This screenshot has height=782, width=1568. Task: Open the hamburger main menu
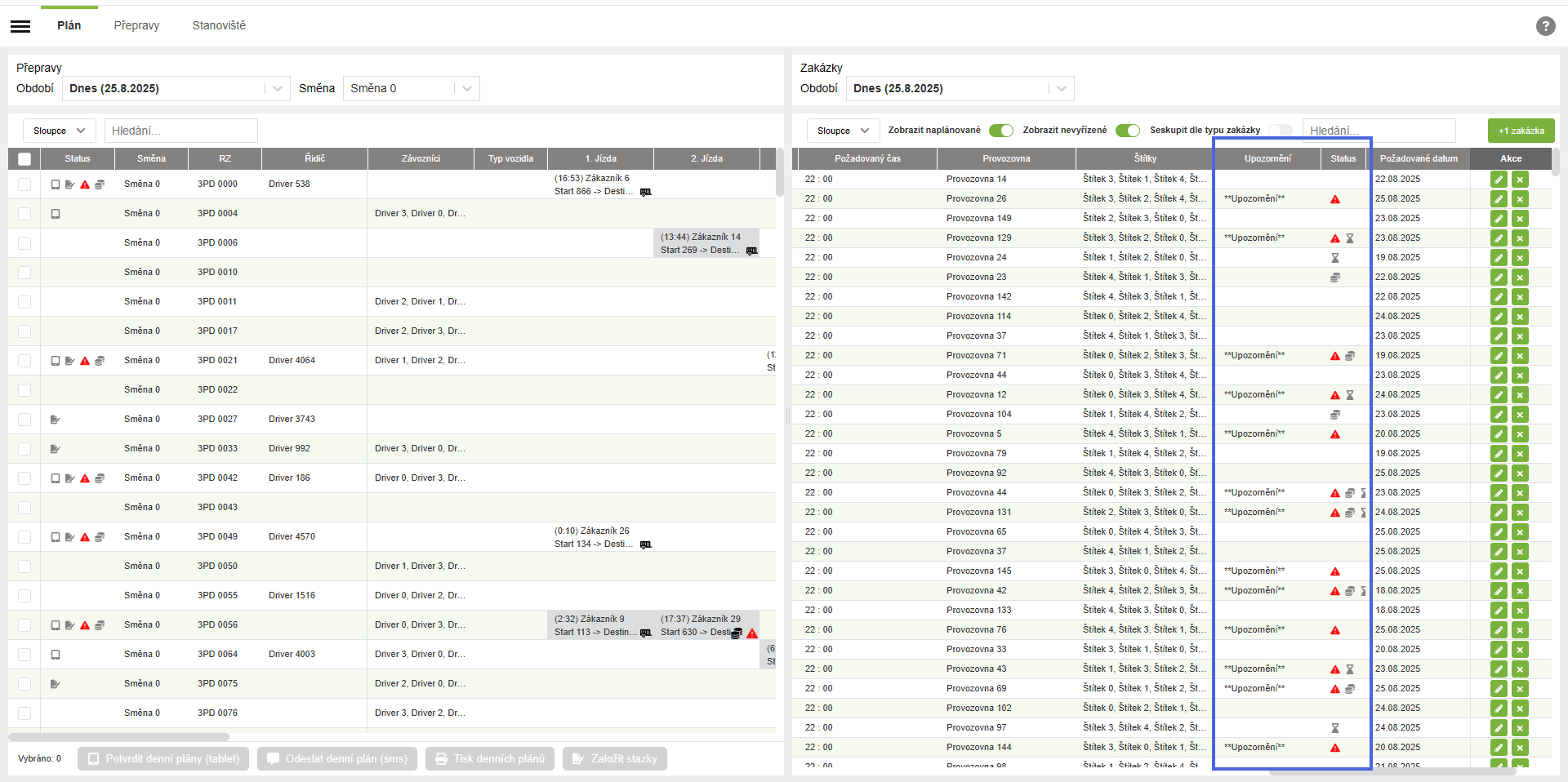[20, 26]
